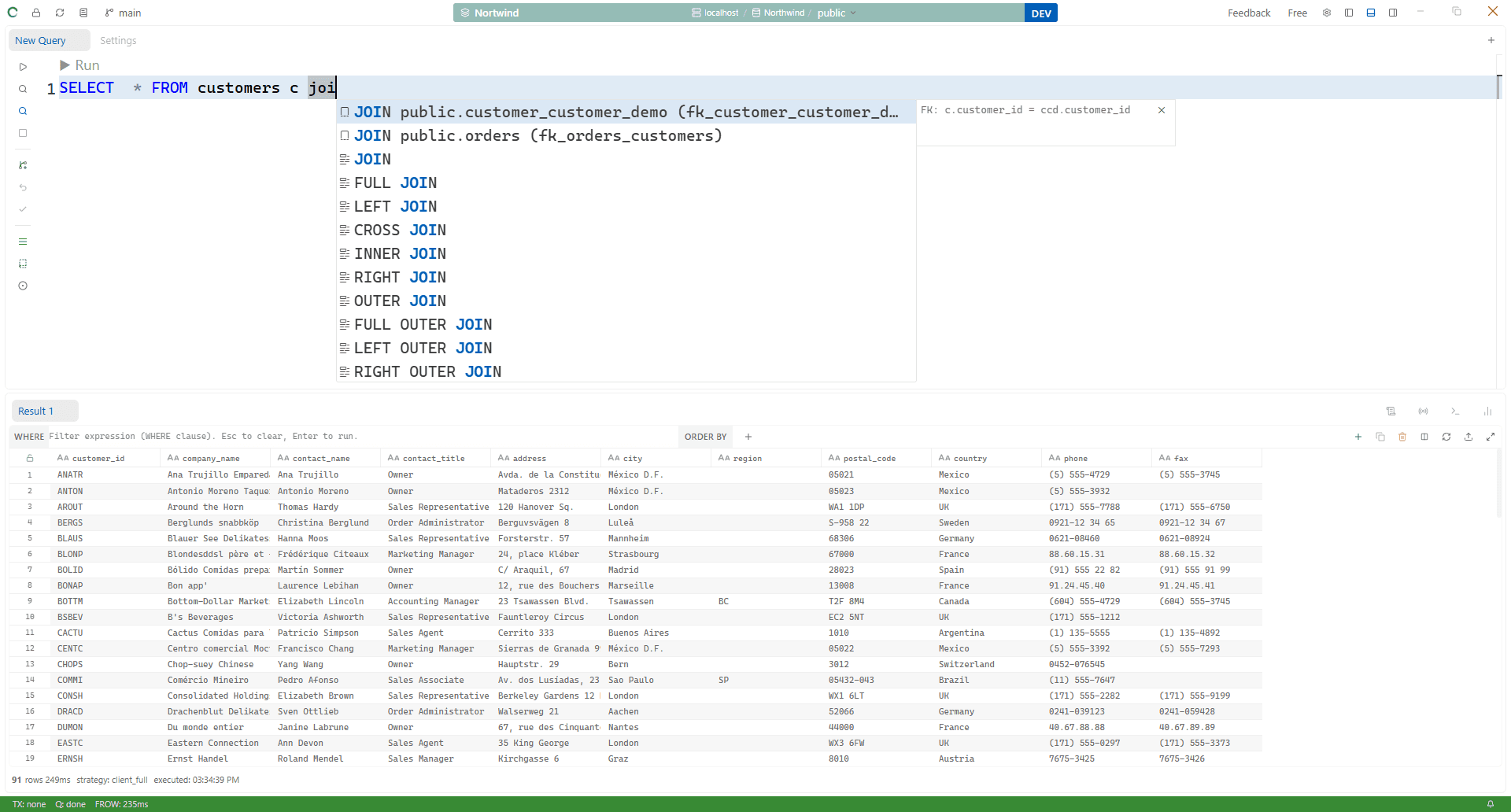Open the document list icon beside the main branch
This screenshot has width=1511, height=812.
(83, 13)
